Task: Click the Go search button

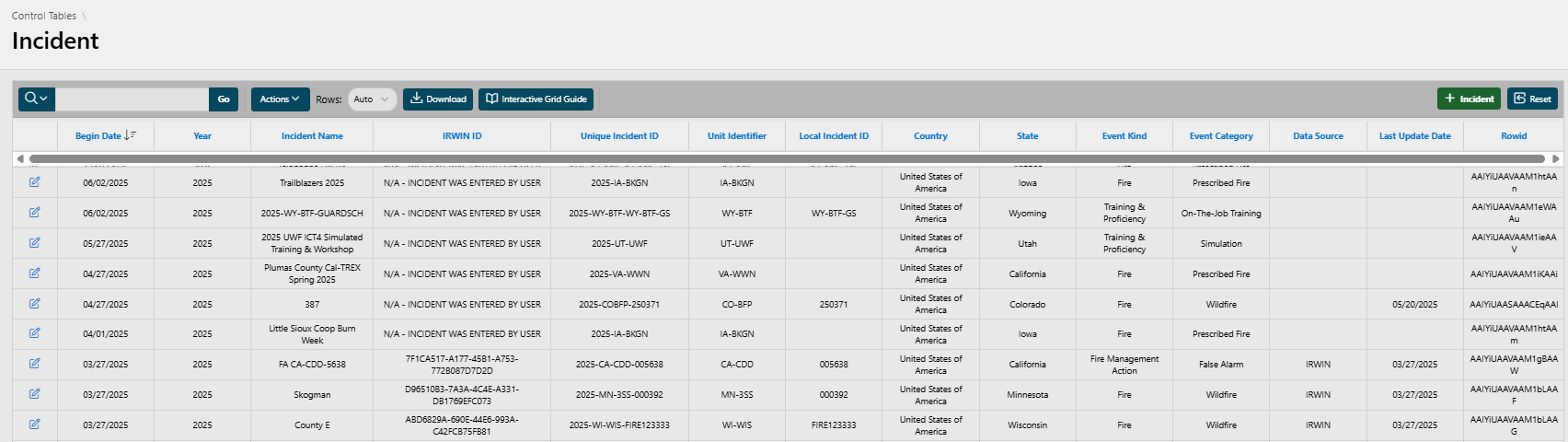Action: point(224,99)
